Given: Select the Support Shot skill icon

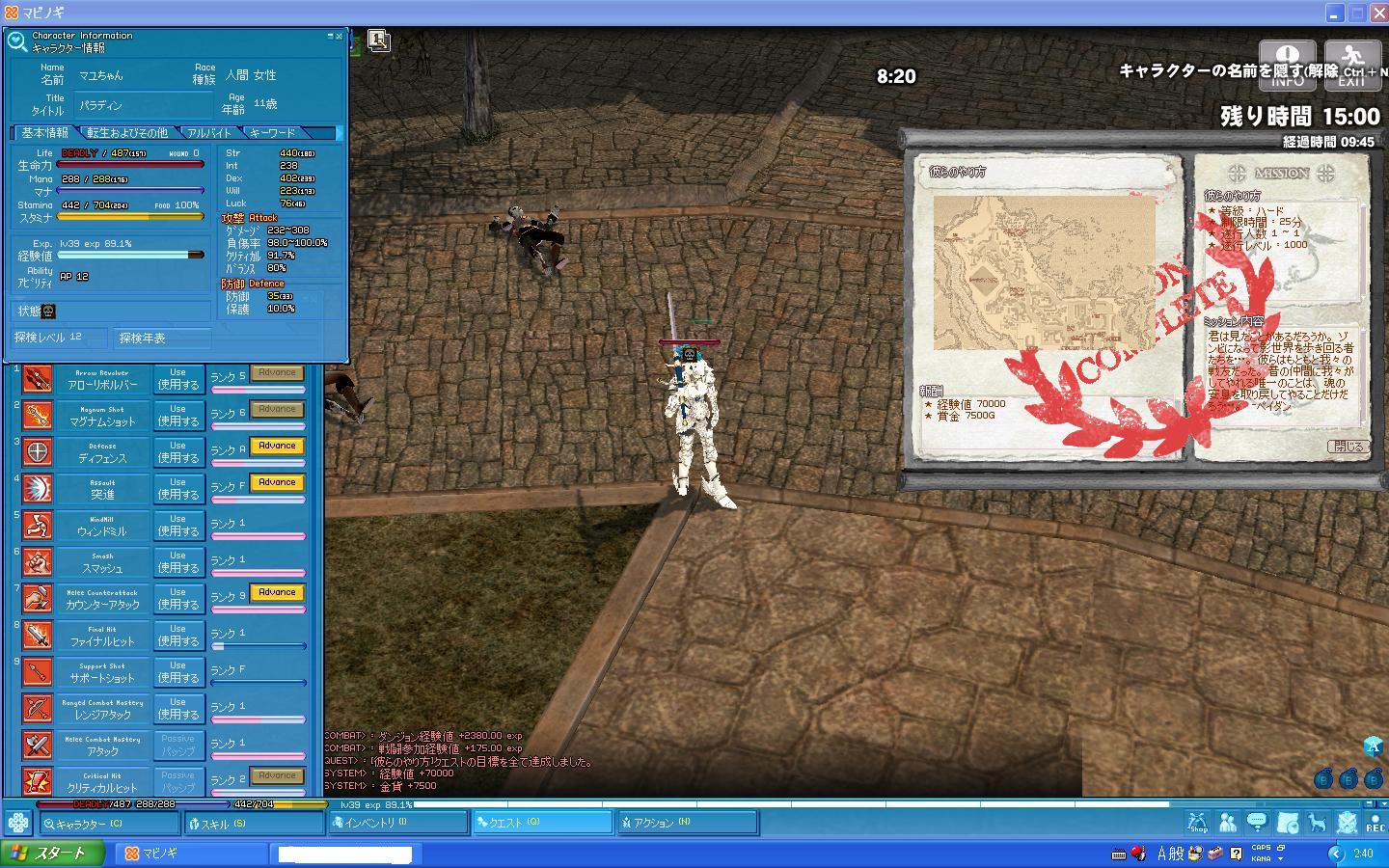Looking at the screenshot, I should [x=37, y=672].
